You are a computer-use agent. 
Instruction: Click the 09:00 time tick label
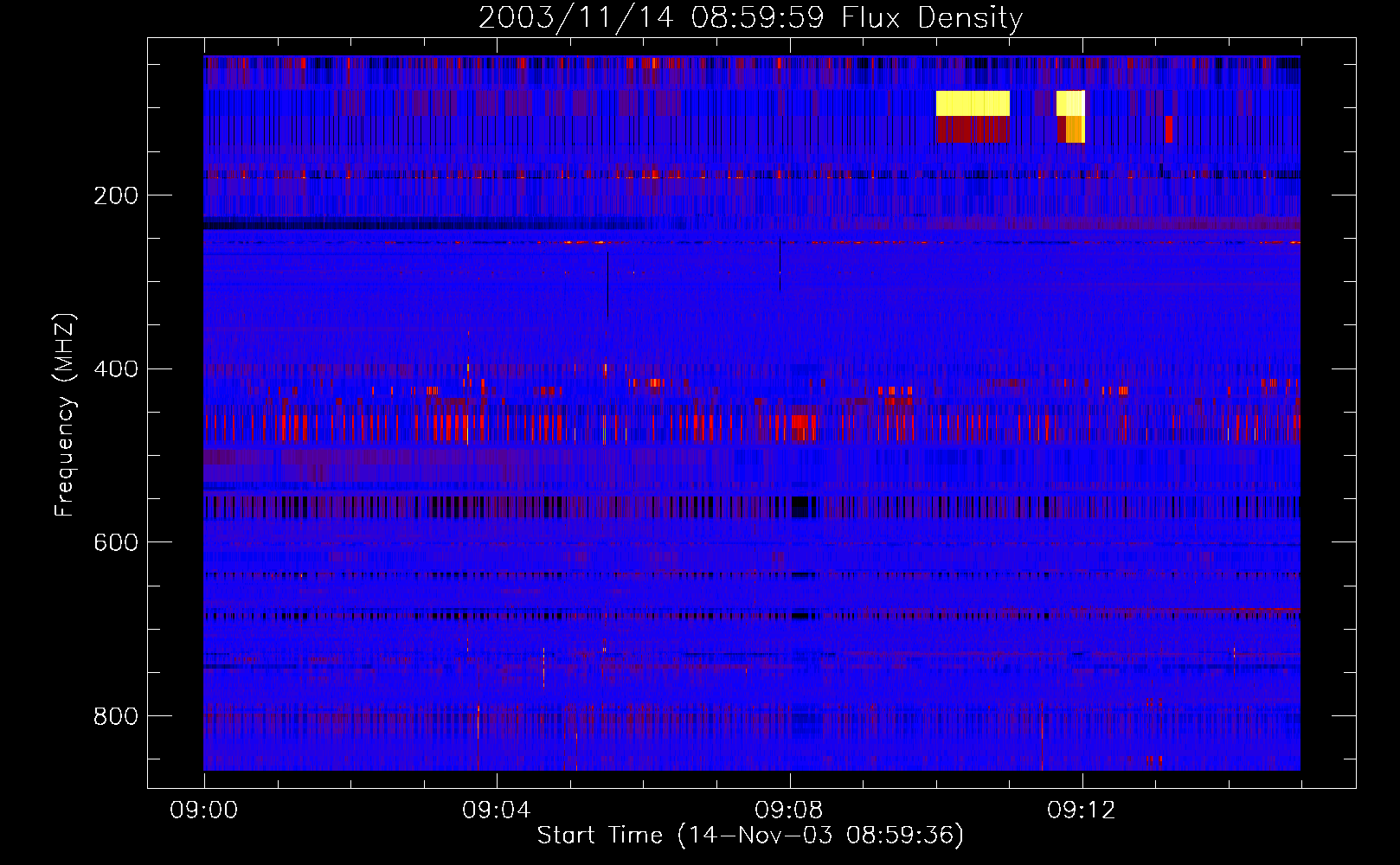tap(204, 810)
